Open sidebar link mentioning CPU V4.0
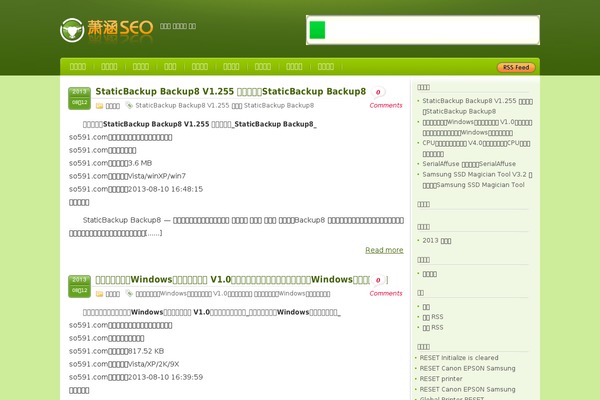 tap(476, 148)
